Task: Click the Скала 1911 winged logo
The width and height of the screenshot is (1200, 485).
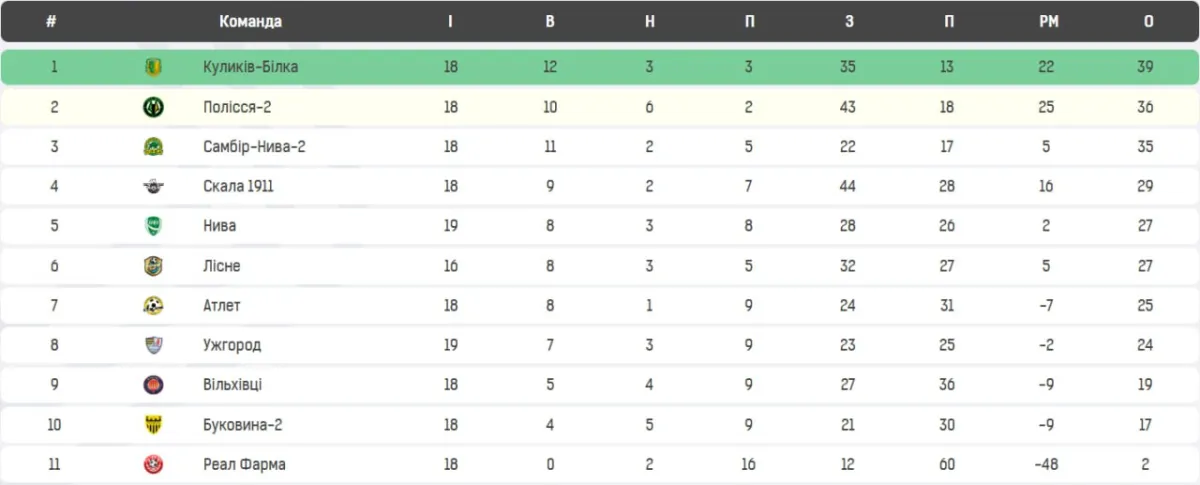Action: (153, 186)
